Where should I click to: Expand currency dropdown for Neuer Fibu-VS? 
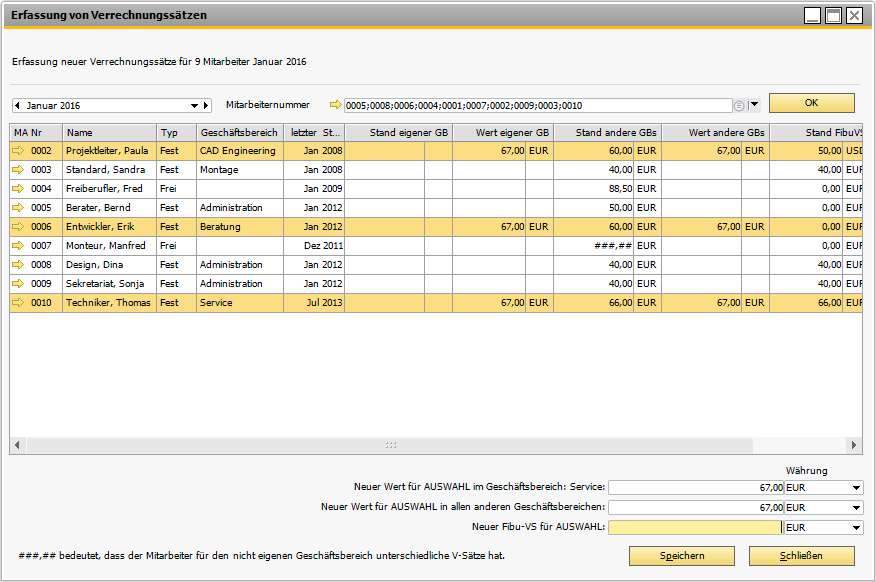tap(856, 527)
